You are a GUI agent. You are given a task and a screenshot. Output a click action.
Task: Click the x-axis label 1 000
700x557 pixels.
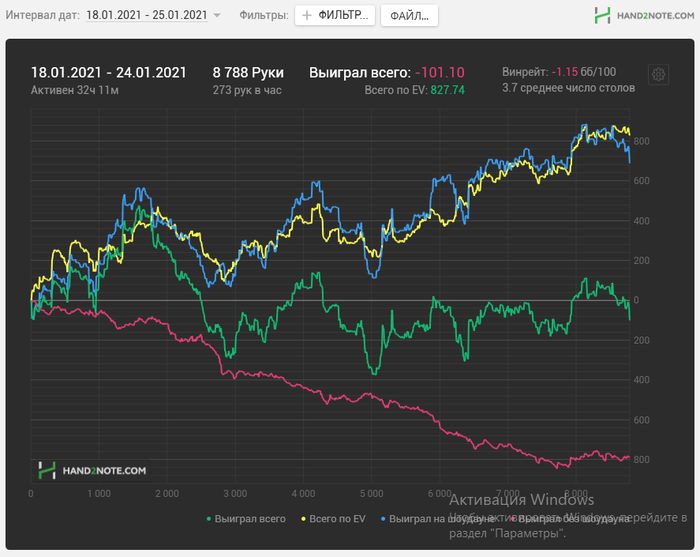point(99,494)
